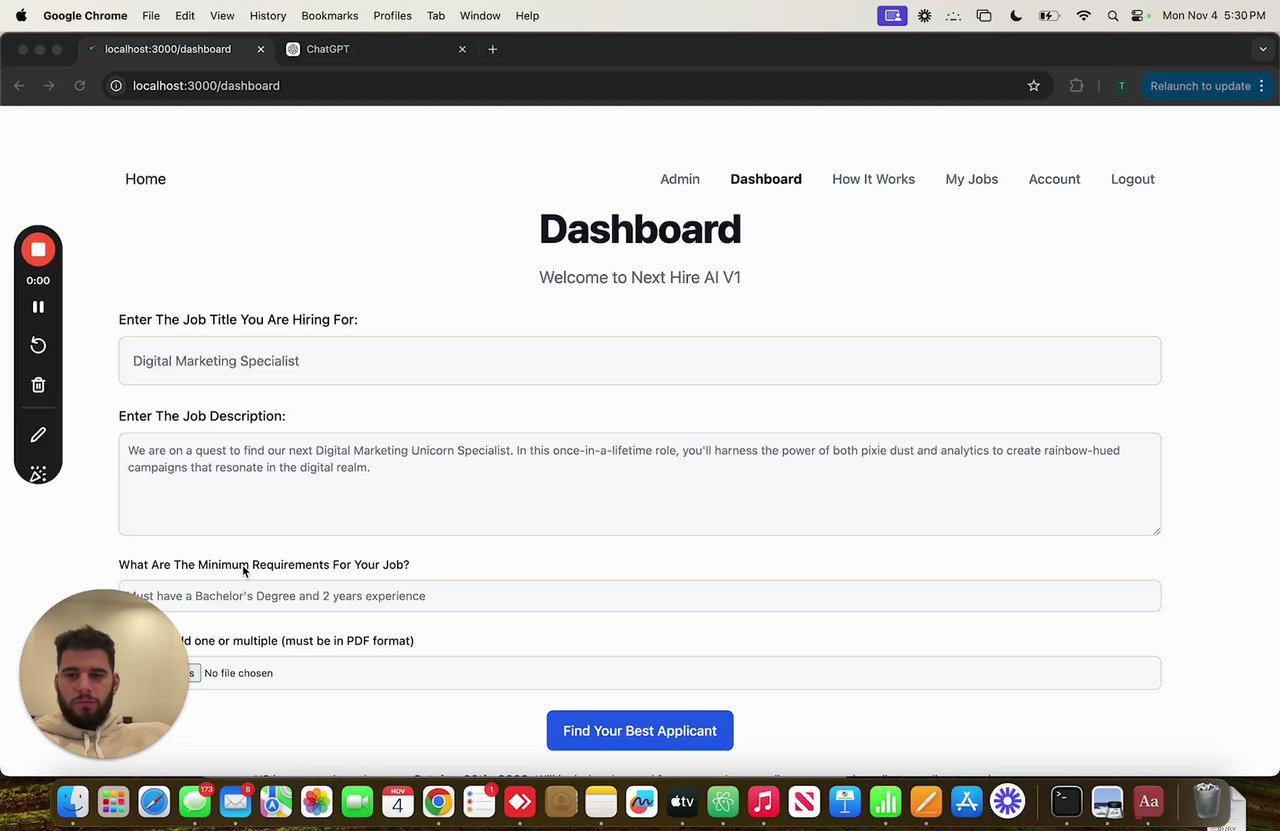Open the Chrome profile avatar T
The height and width of the screenshot is (831, 1280).
[x=1122, y=86]
